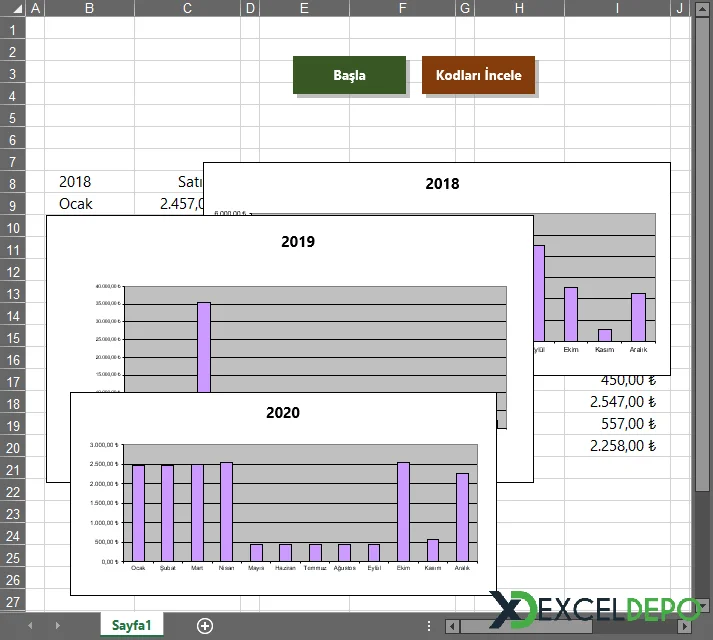Image resolution: width=713 pixels, height=640 pixels.
Task: Add a new sheet with the plus icon
Action: [x=205, y=626]
